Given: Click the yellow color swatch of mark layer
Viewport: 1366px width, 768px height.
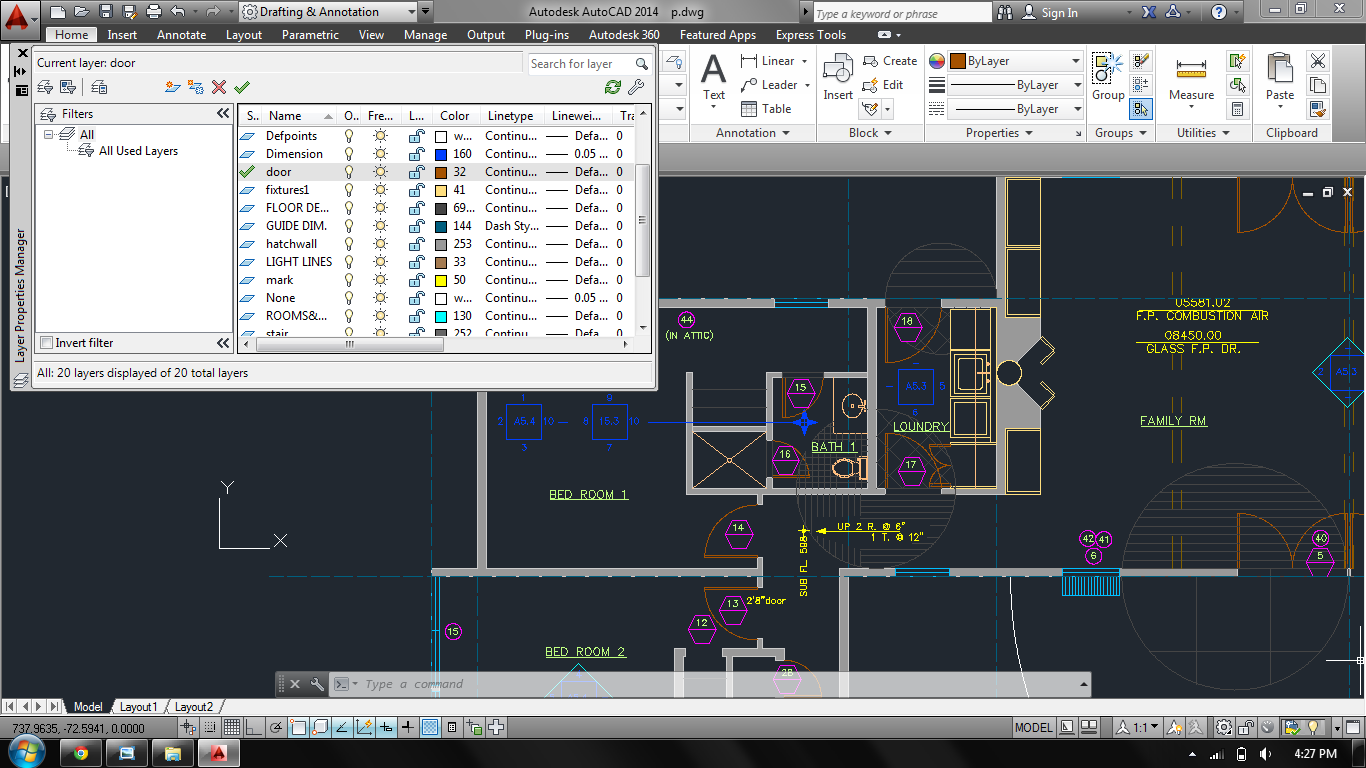Looking at the screenshot, I should pos(441,280).
